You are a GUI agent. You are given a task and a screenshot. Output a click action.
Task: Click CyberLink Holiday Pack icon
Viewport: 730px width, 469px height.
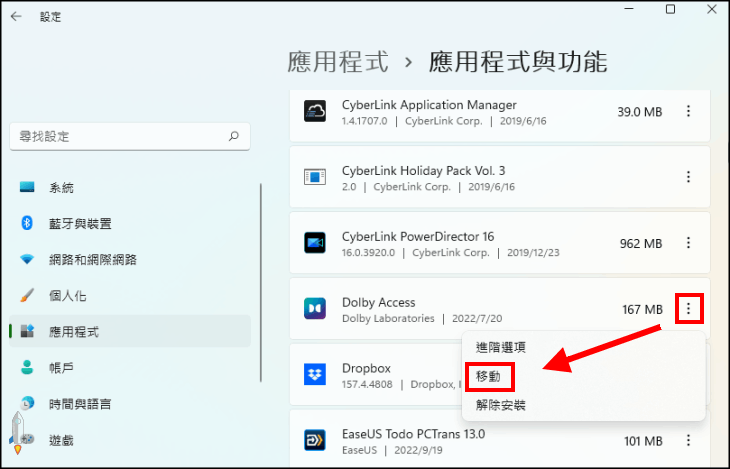tap(315, 177)
